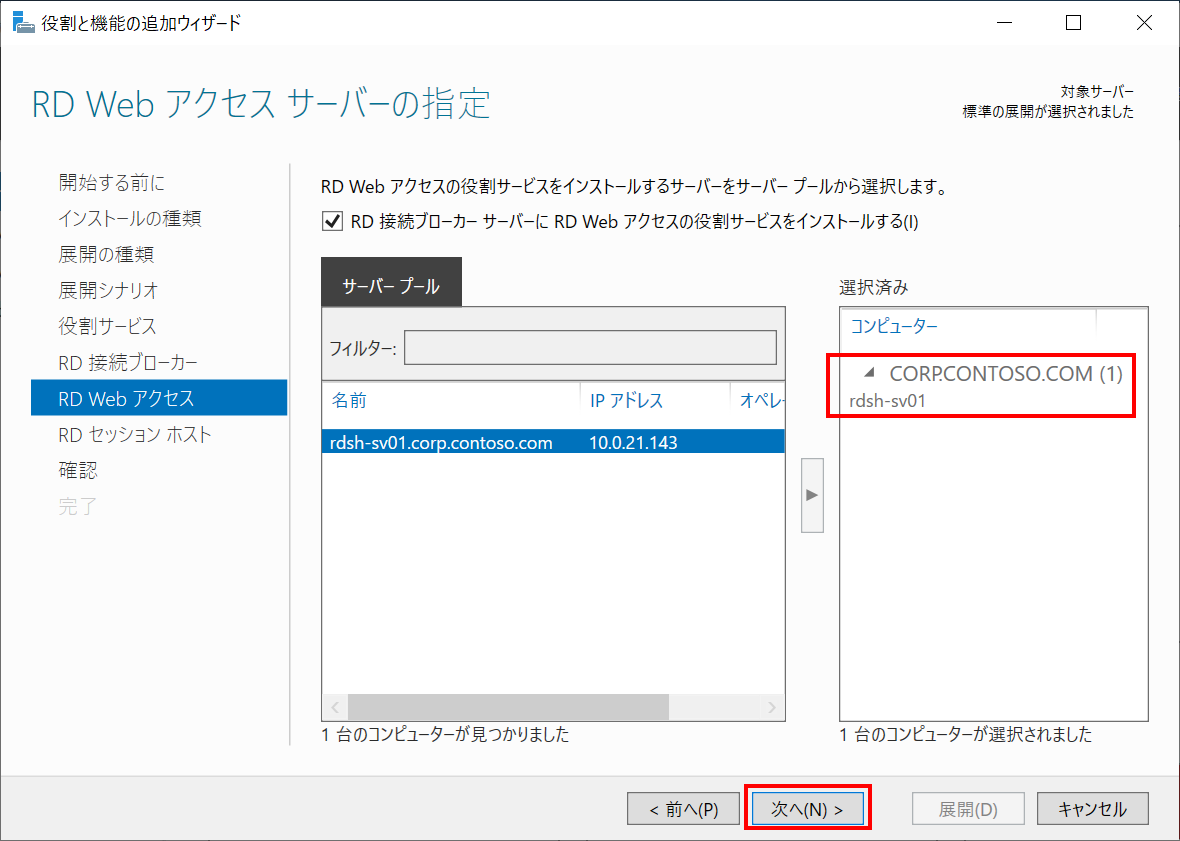Viewport: 1180px width, 841px height.
Task: Sort by the コンピューター column header
Action: [x=894, y=325]
